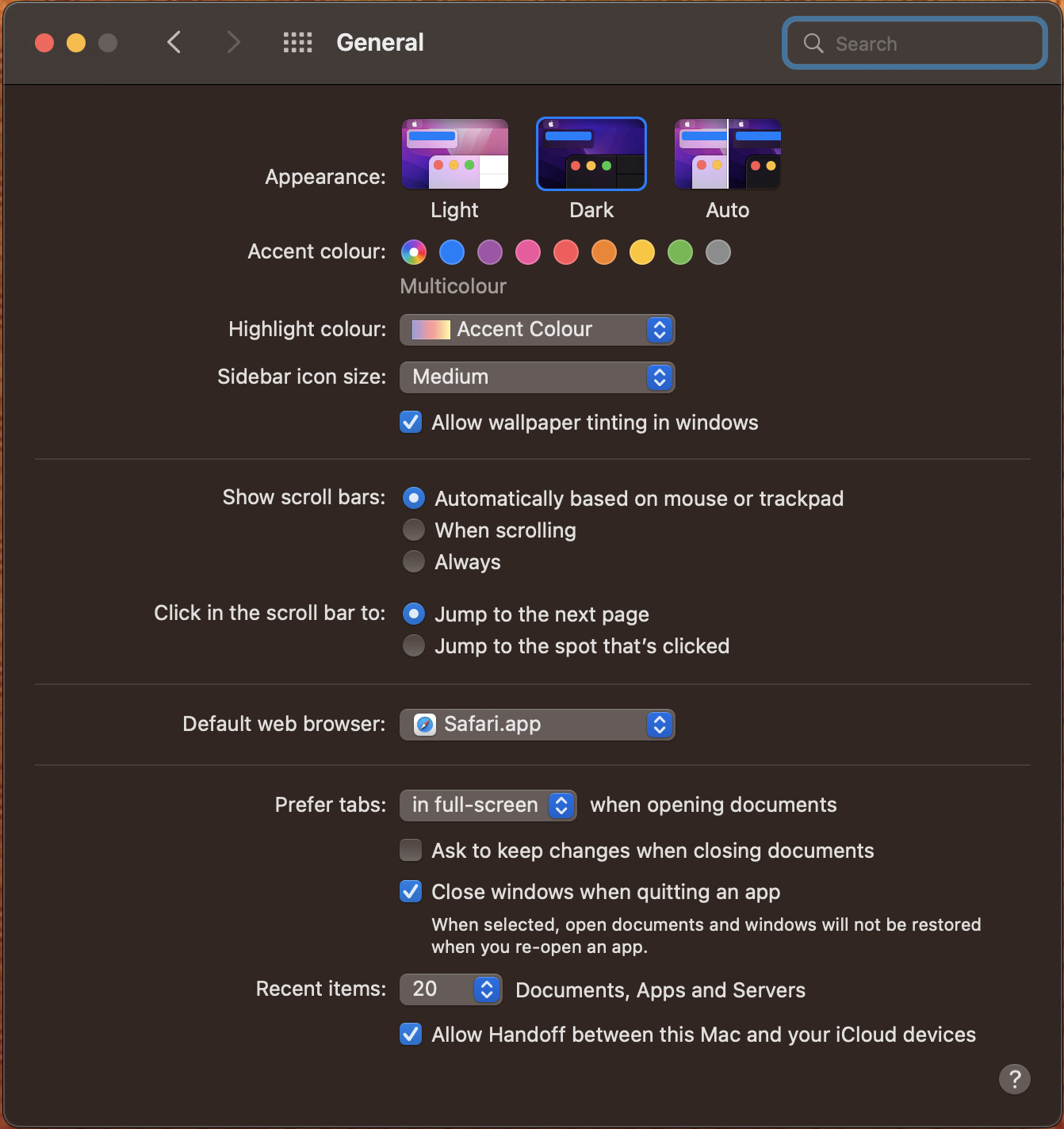
Task: Enable Ask to keep changes when closing documents
Action: coord(411,850)
